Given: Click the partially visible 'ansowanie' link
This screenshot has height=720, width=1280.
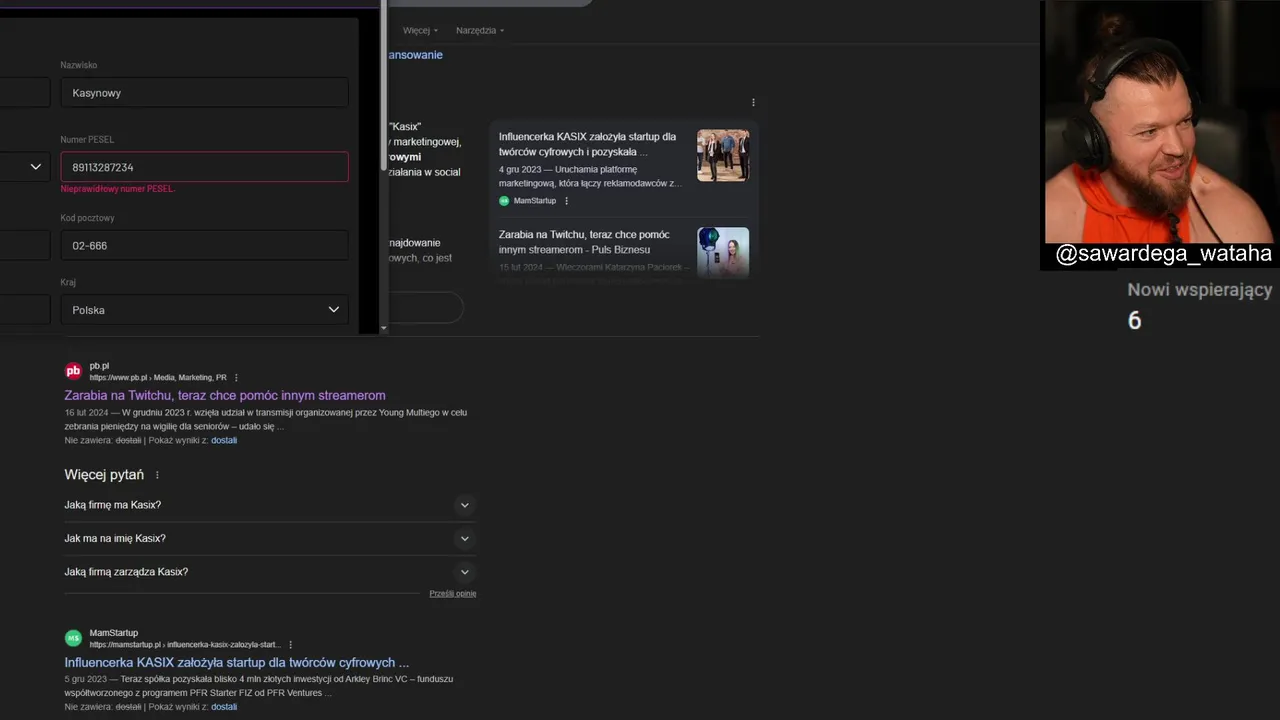Looking at the screenshot, I should coord(415,55).
